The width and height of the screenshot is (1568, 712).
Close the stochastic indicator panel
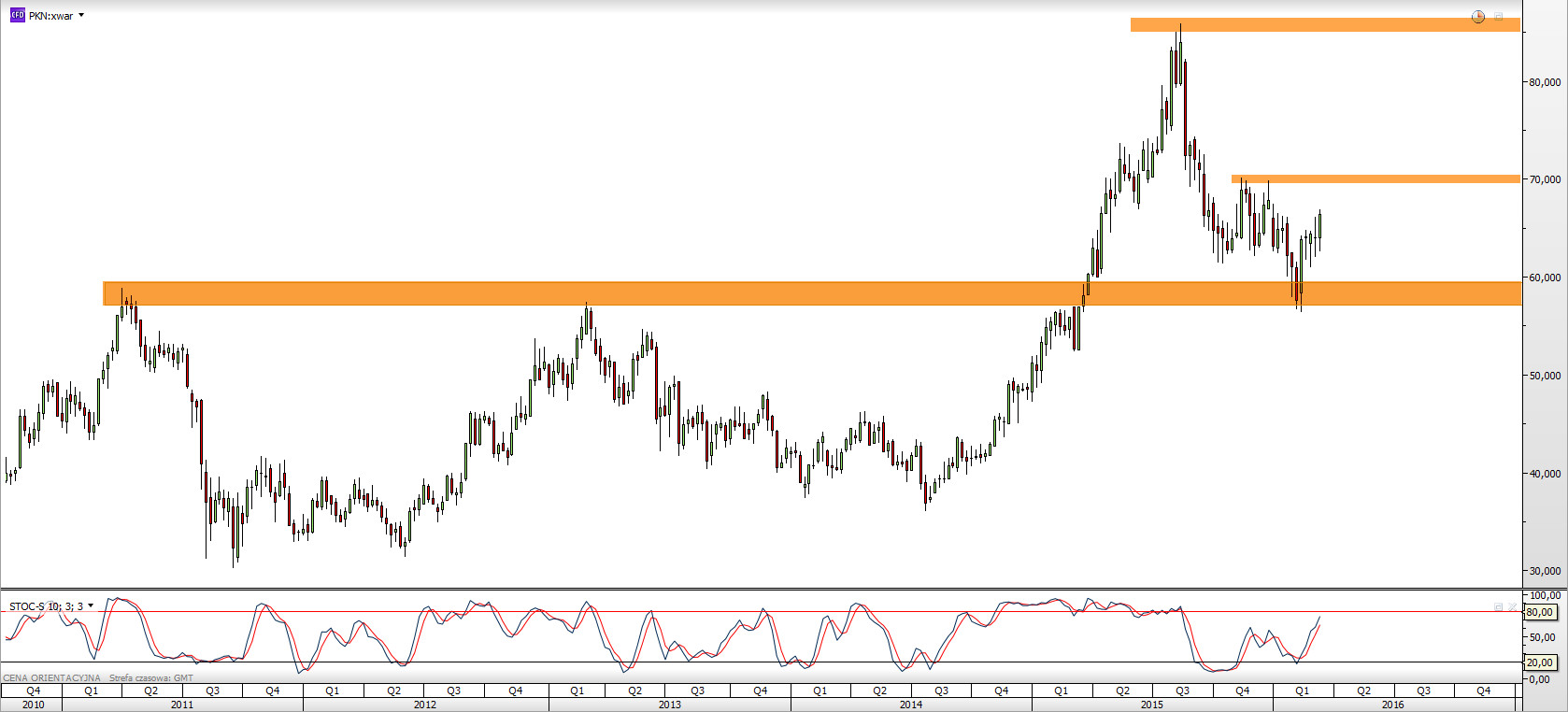(1513, 607)
